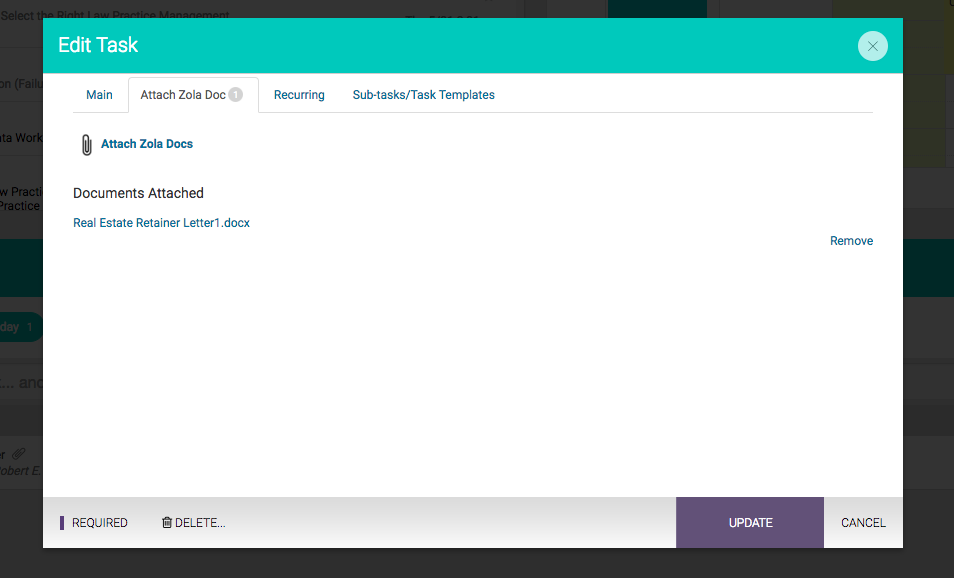Click the attachment count badge
954x578 pixels.
tap(235, 94)
